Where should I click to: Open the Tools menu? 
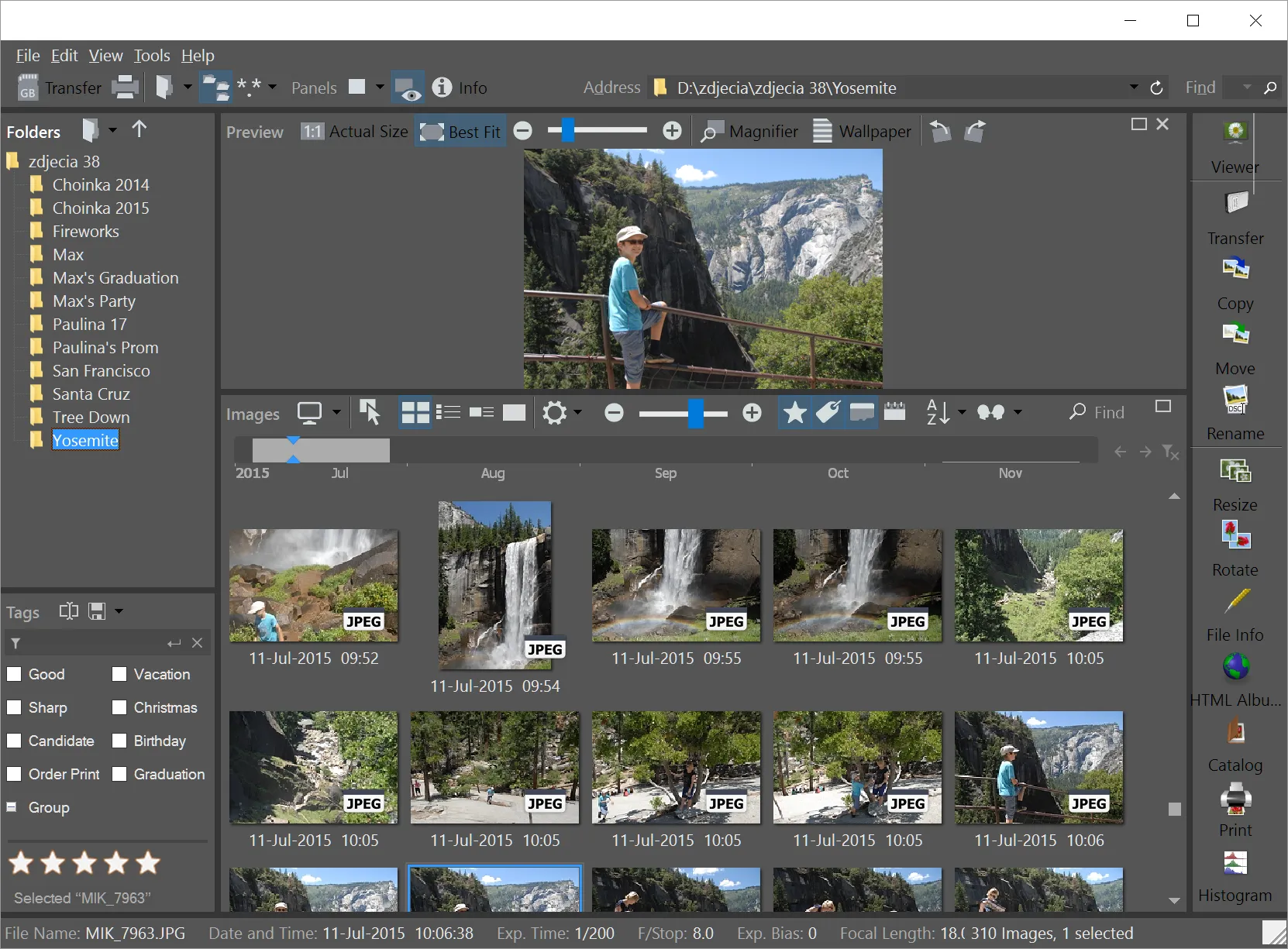coord(151,55)
